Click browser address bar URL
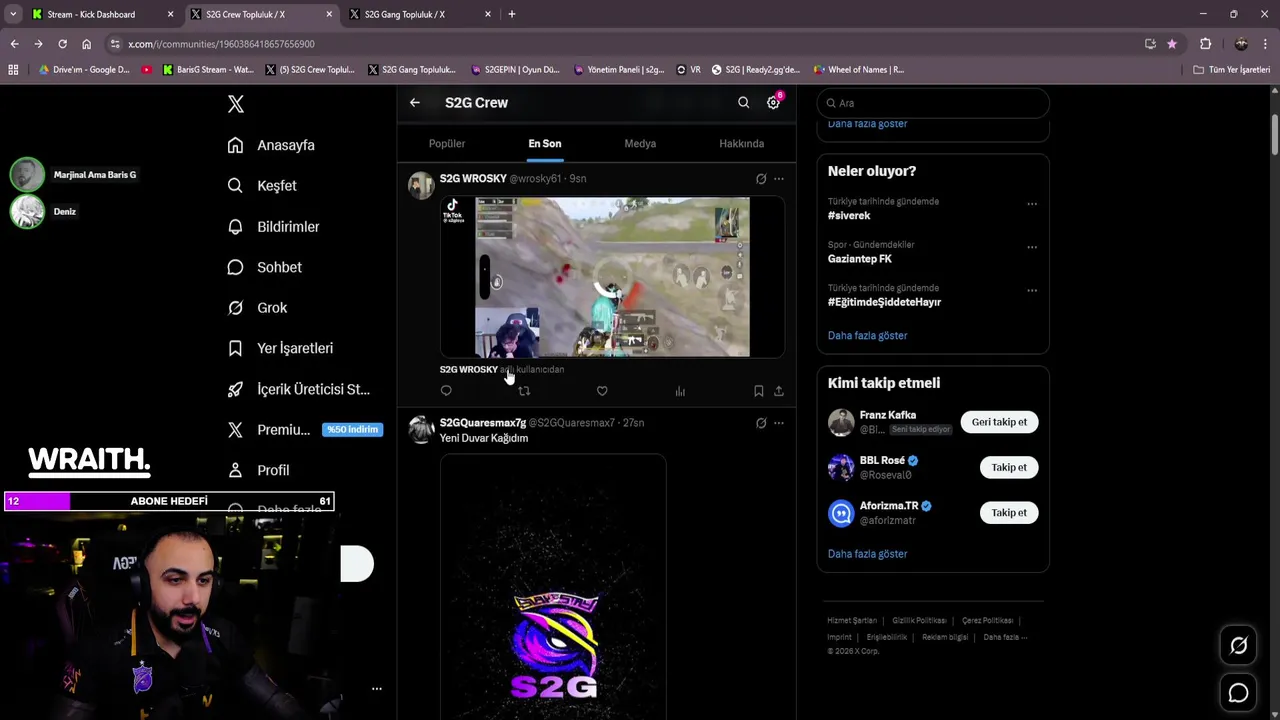 coord(221,44)
